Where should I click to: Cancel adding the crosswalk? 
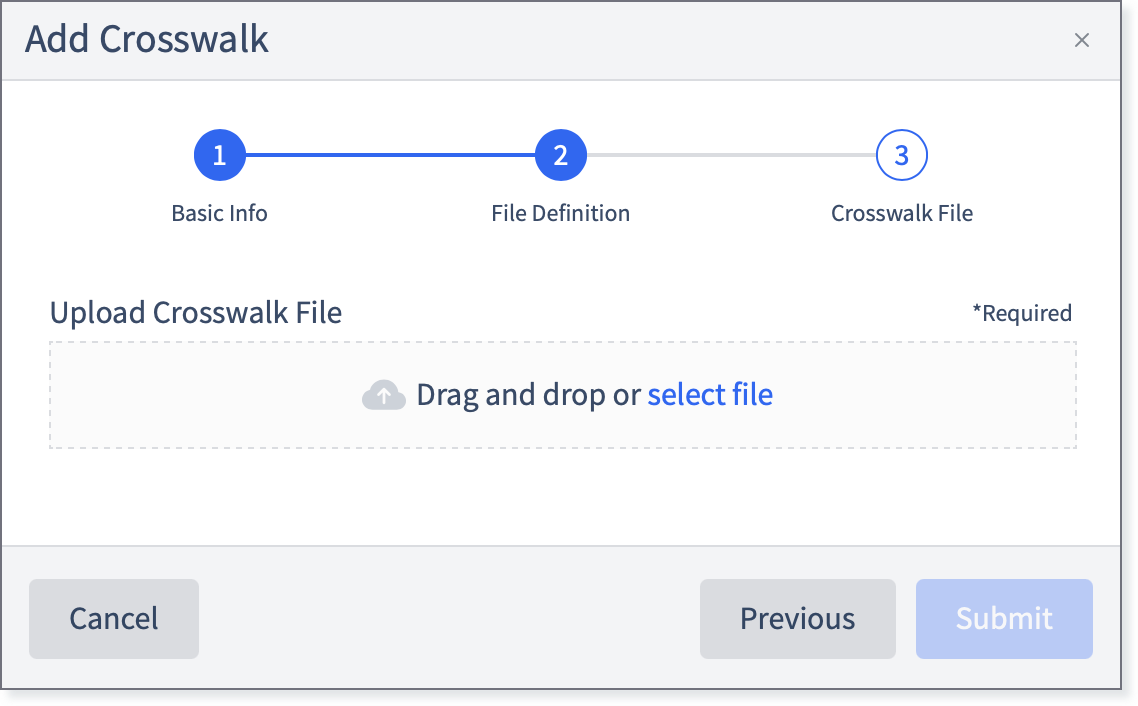point(114,619)
